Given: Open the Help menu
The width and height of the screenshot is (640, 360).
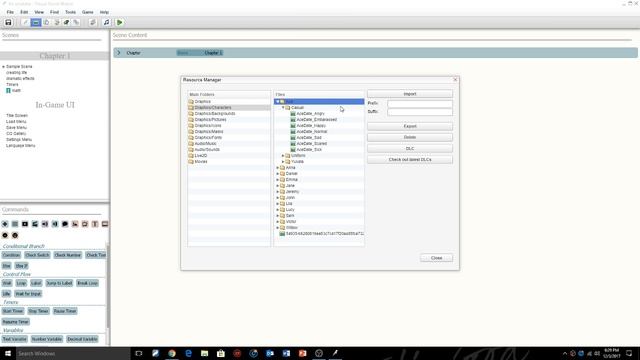Looking at the screenshot, I should tap(104, 12).
